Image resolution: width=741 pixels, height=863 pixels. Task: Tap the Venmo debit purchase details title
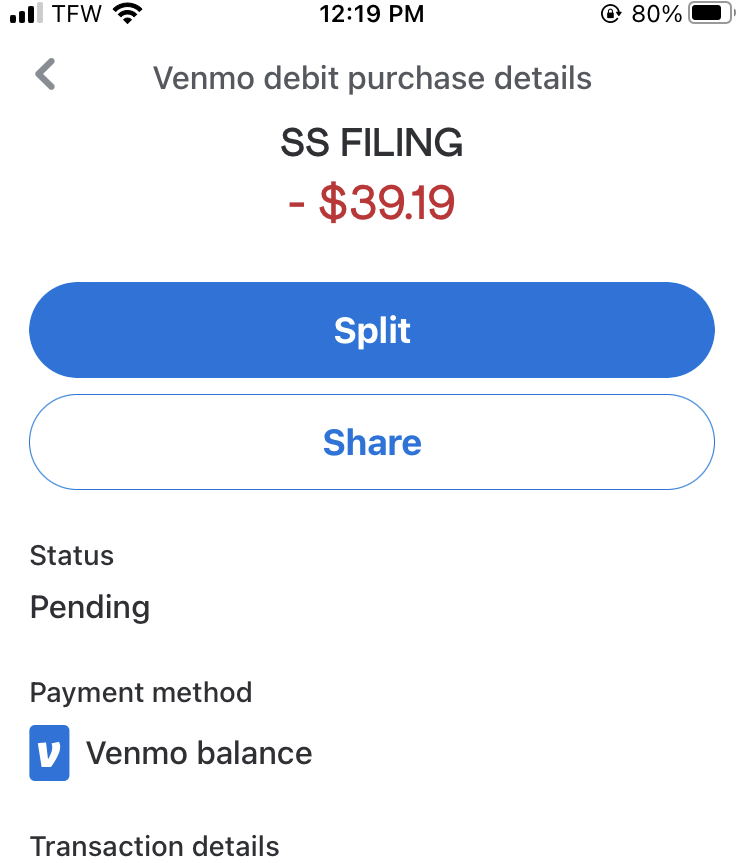click(372, 78)
